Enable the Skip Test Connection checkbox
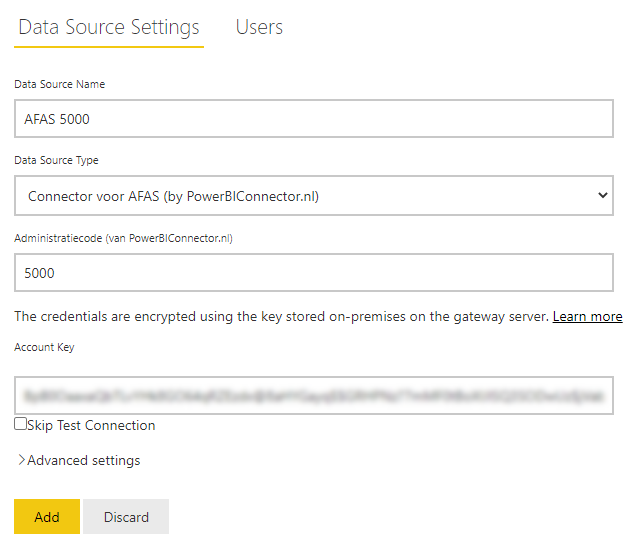641x549 pixels. coord(20,424)
